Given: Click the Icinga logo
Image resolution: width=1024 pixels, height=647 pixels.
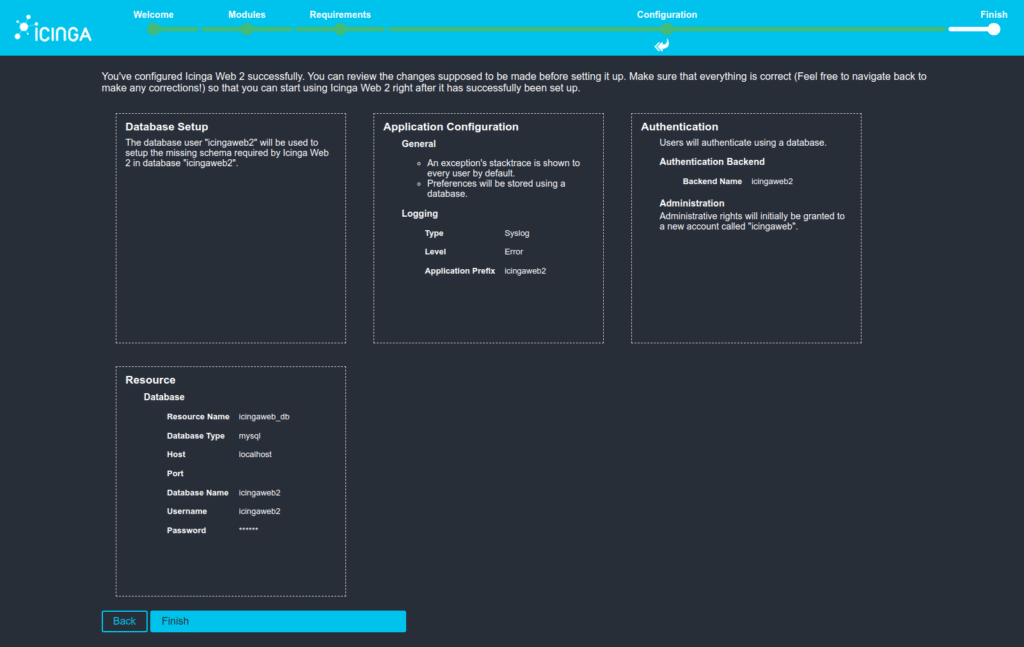Looking at the screenshot, I should pyautogui.click(x=53, y=29).
